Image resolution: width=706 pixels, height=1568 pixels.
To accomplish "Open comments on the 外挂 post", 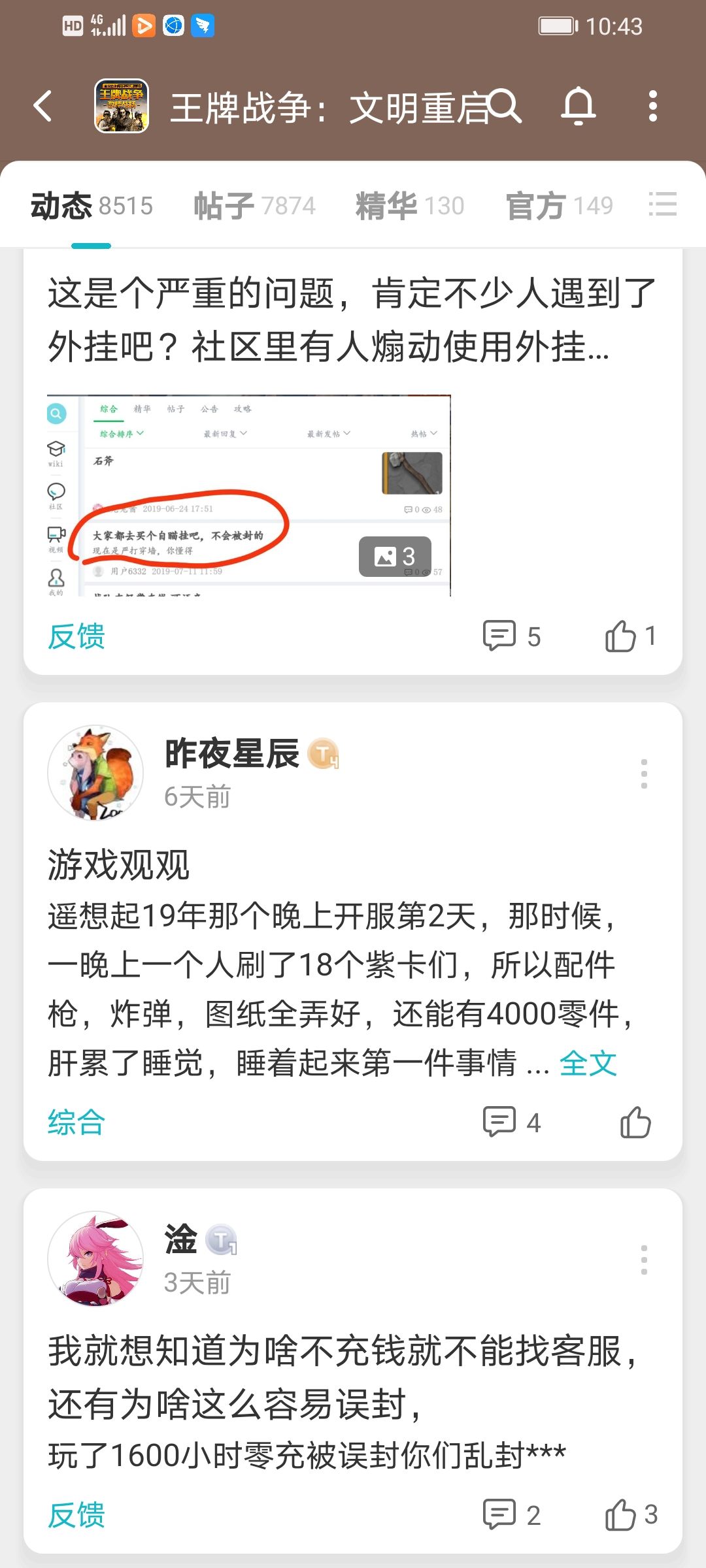I will 512,636.
